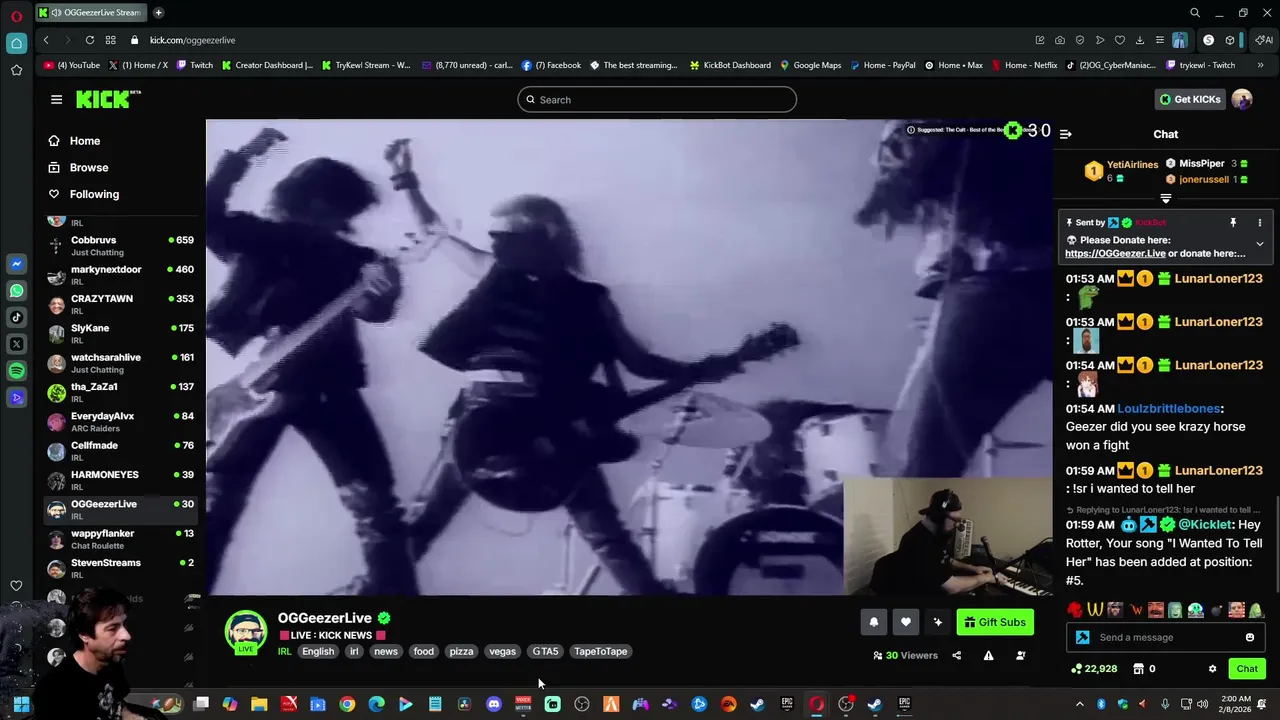Image resolution: width=1280 pixels, height=720 pixels.
Task: Open Messenger in Opera sidebar
Action: coord(16,264)
